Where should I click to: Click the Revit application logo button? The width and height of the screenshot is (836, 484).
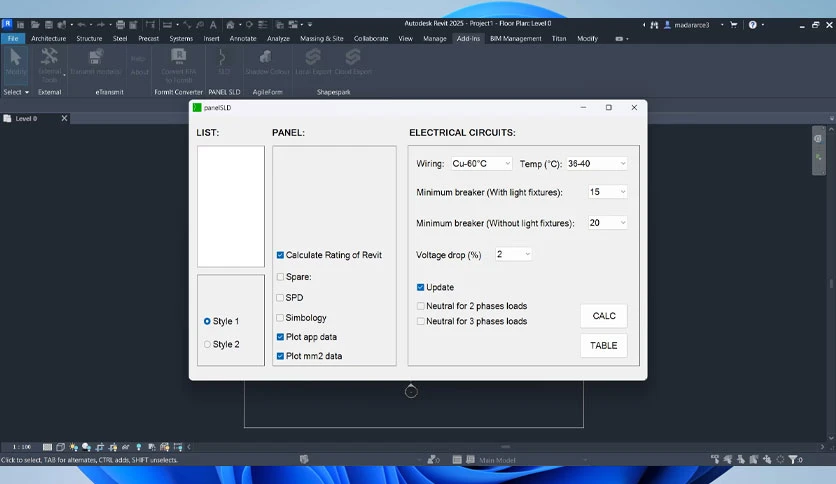[7, 24]
